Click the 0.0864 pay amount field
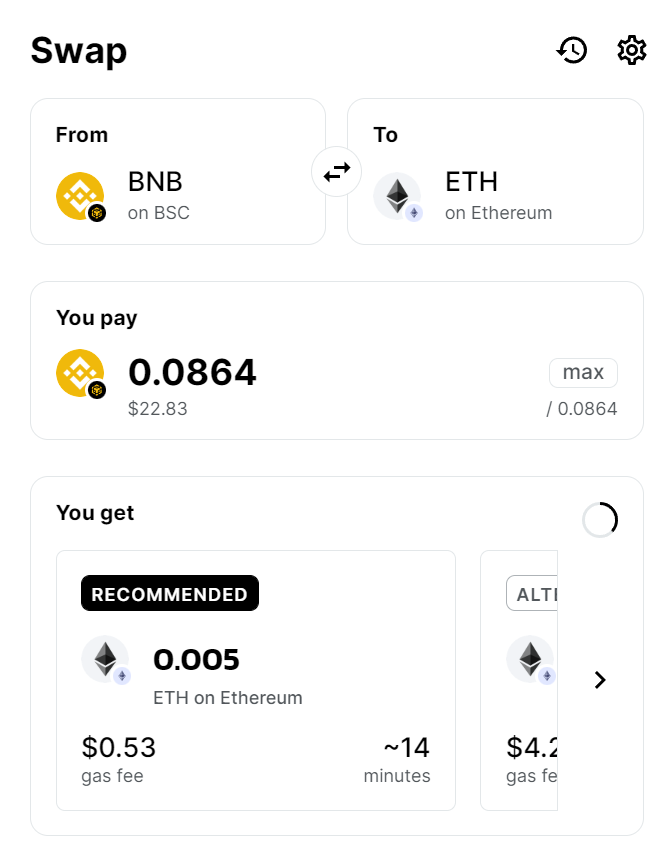 coord(192,372)
